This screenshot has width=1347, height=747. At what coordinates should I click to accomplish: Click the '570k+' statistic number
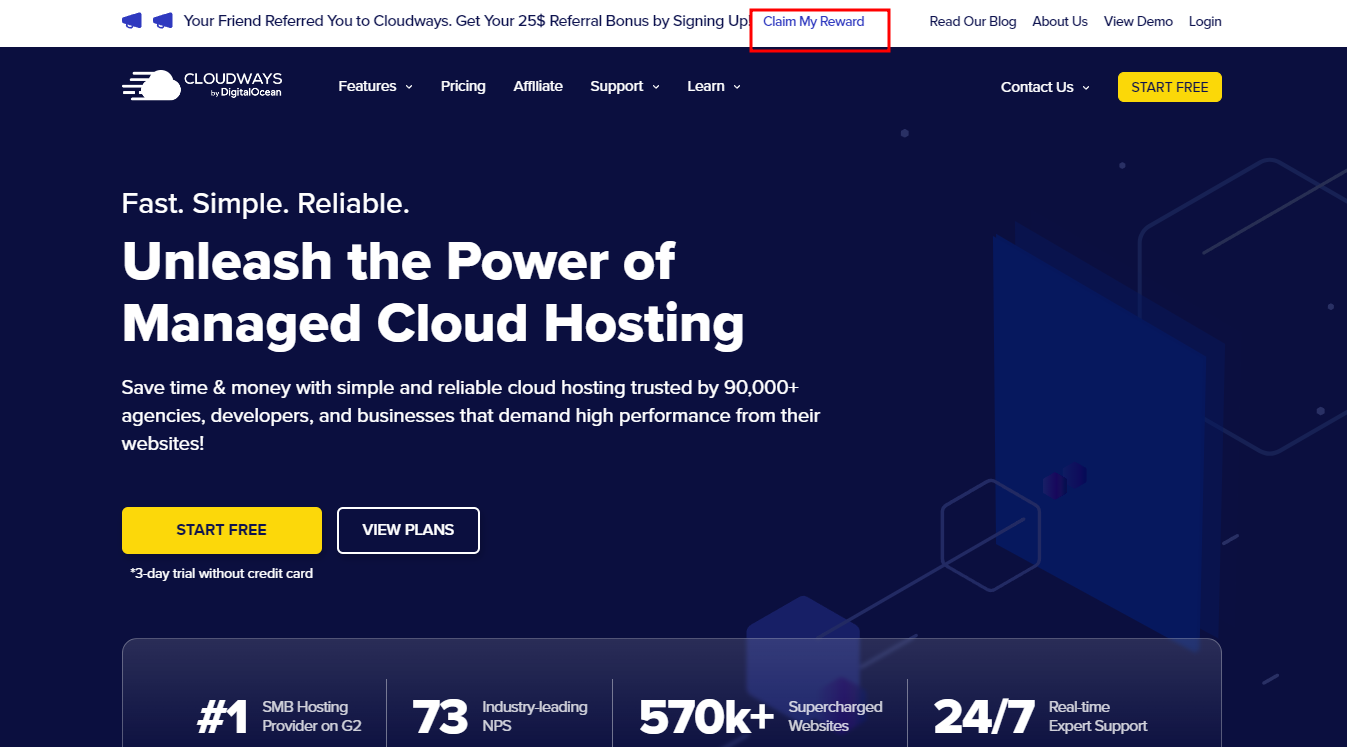[706, 716]
